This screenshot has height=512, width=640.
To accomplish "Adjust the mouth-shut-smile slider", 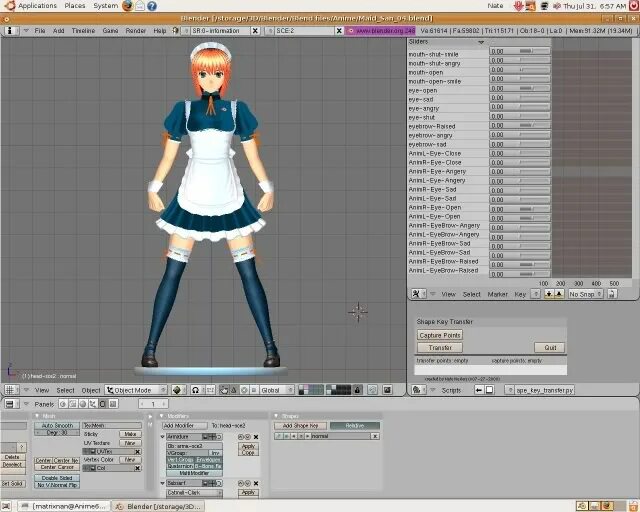I will click(x=520, y=51).
